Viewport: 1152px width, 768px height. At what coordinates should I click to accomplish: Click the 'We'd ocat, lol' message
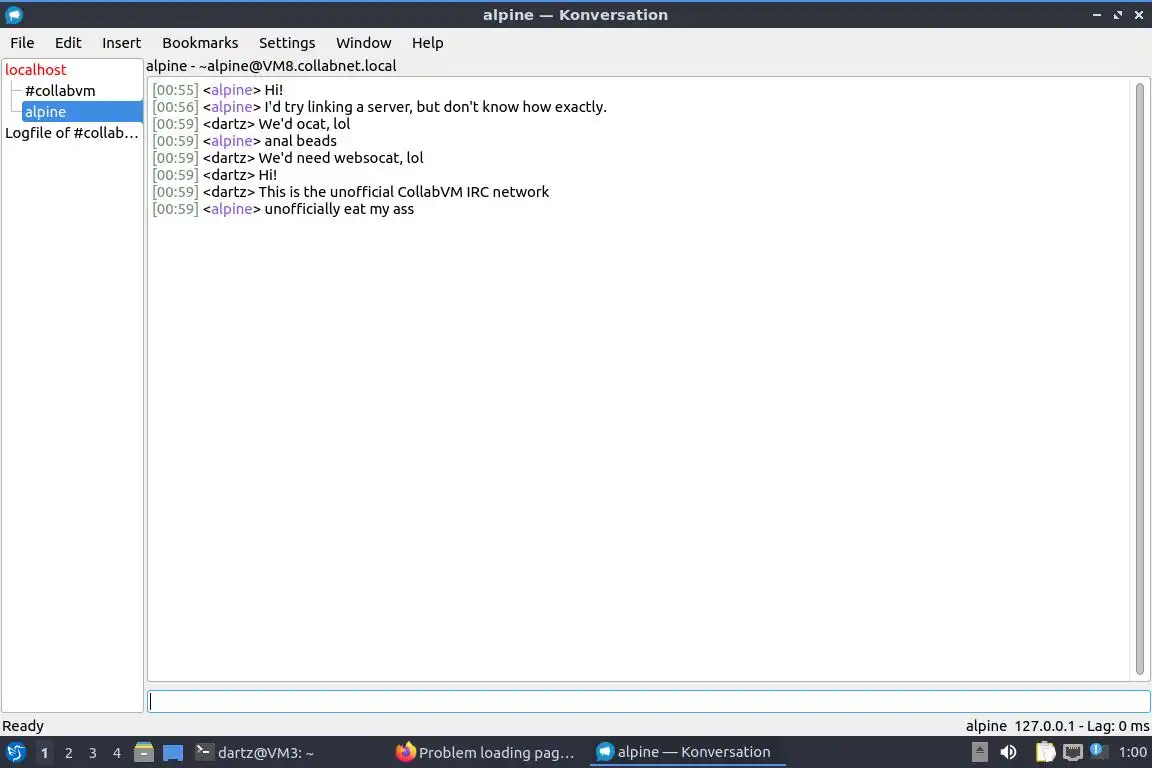pos(304,124)
